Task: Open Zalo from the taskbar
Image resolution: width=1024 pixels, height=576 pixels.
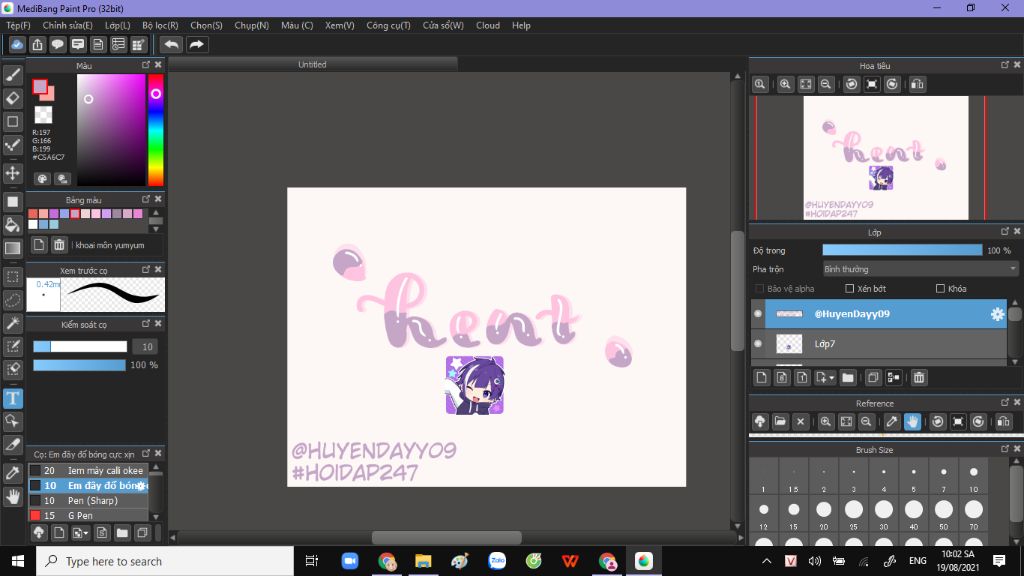Action: (x=497, y=561)
